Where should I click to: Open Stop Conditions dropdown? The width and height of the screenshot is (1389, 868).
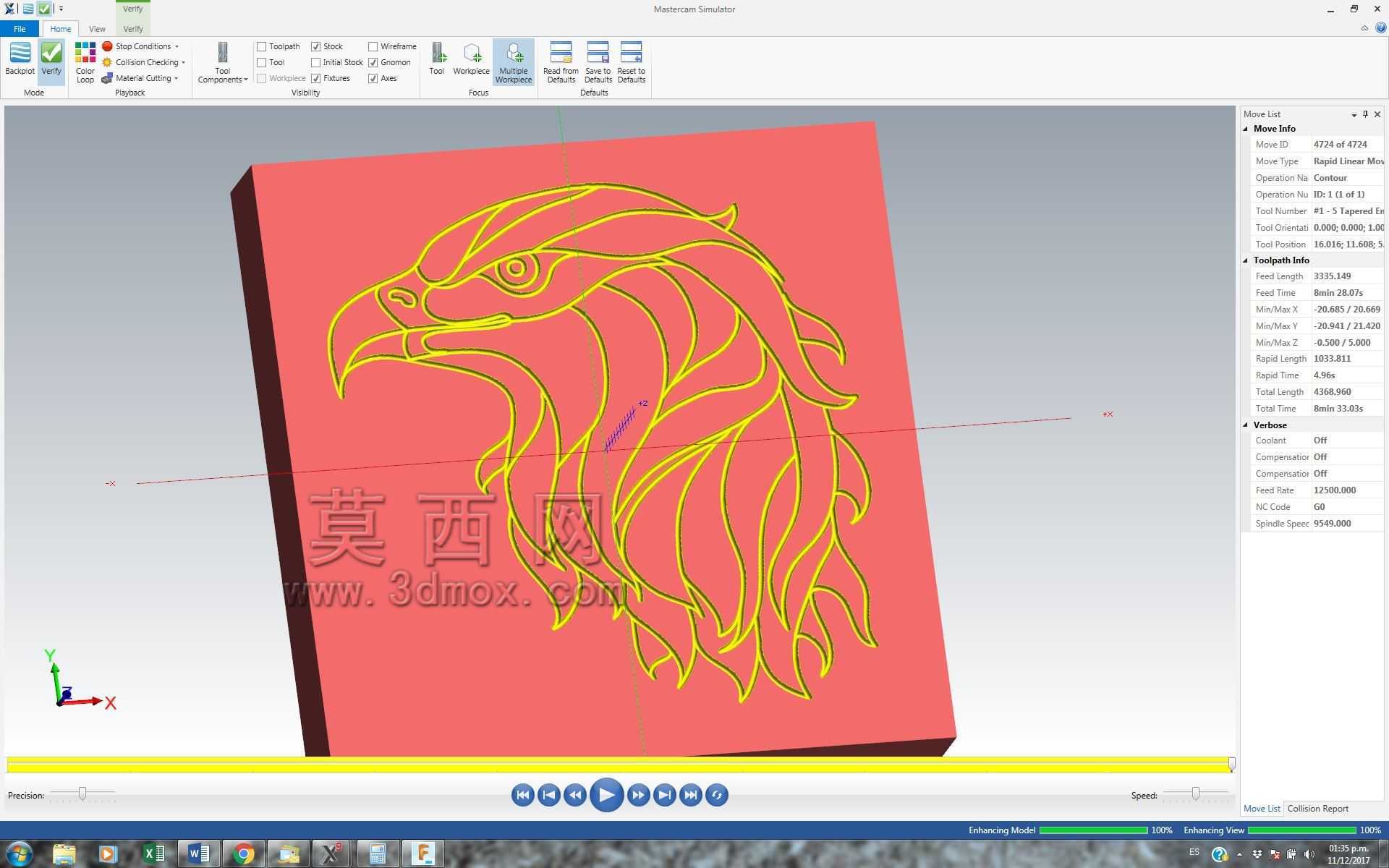point(141,46)
